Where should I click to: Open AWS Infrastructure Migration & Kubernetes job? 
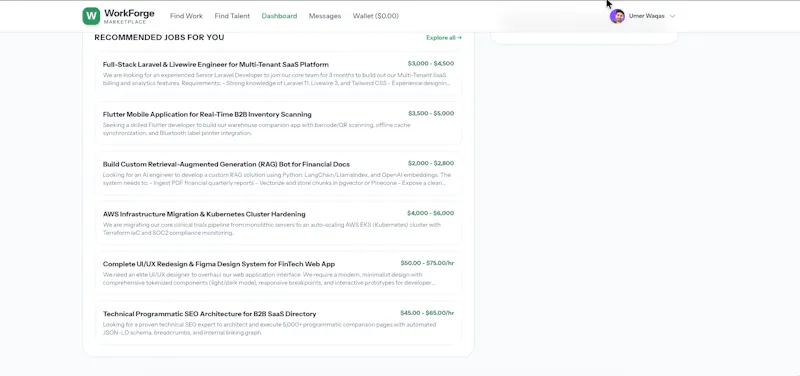point(204,214)
